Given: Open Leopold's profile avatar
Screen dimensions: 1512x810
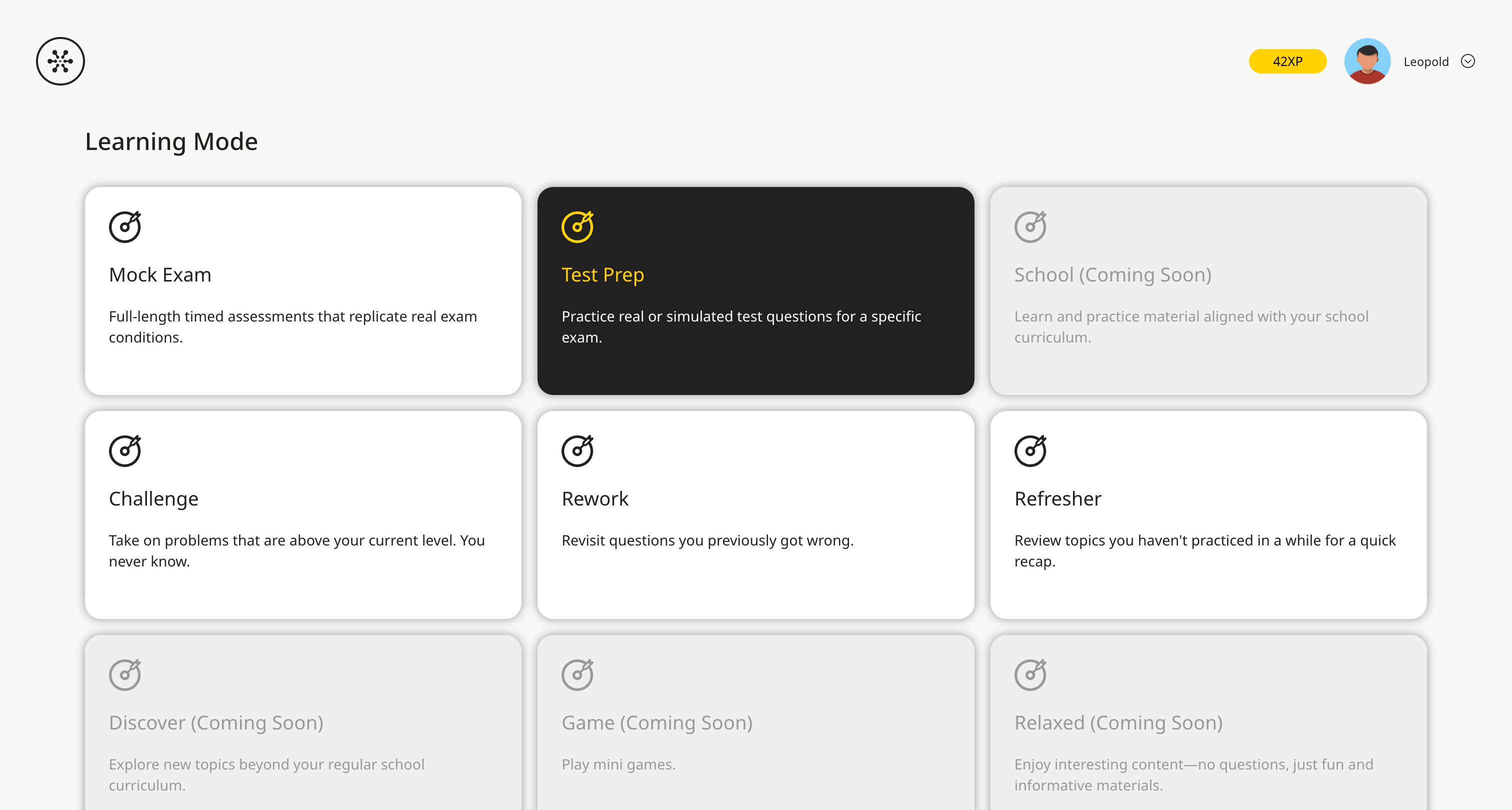Looking at the screenshot, I should tap(1367, 61).
